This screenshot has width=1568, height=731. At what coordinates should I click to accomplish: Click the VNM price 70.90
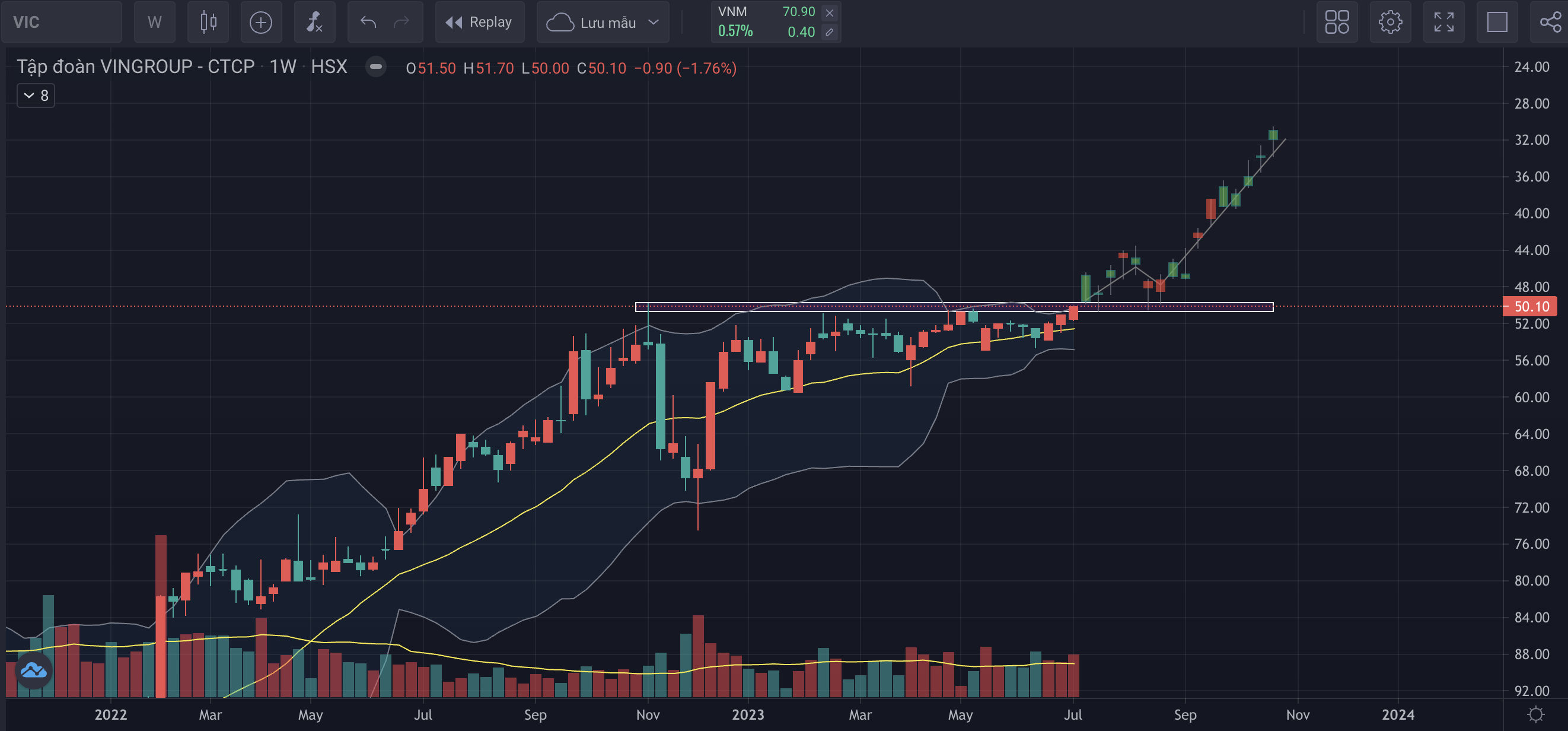pos(799,12)
